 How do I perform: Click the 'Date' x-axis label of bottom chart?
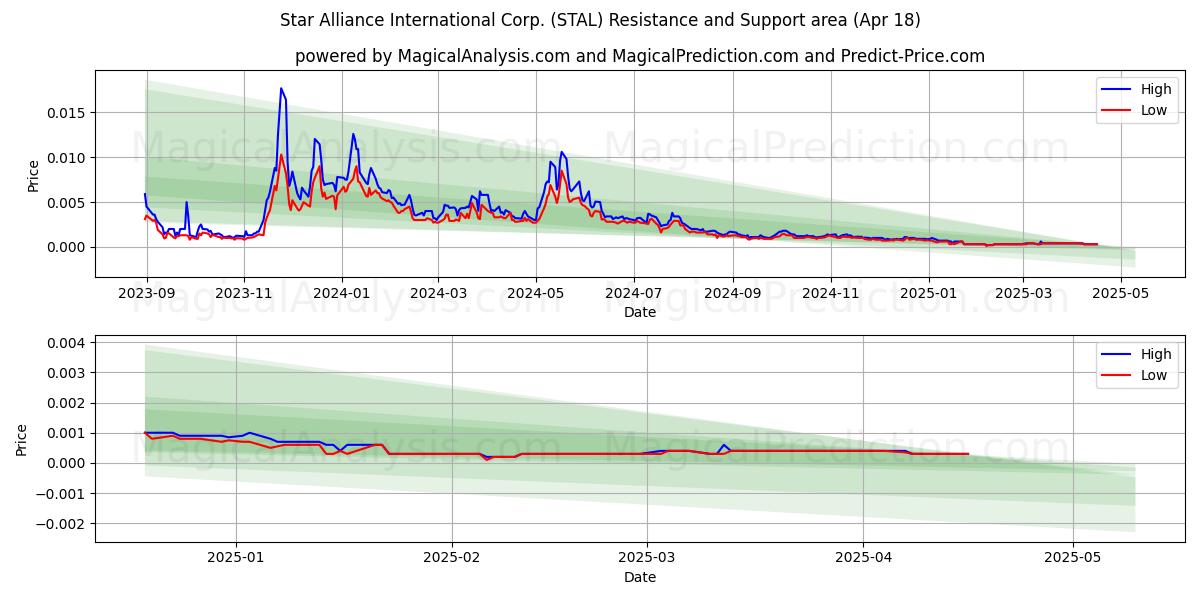pyautogui.click(x=640, y=577)
